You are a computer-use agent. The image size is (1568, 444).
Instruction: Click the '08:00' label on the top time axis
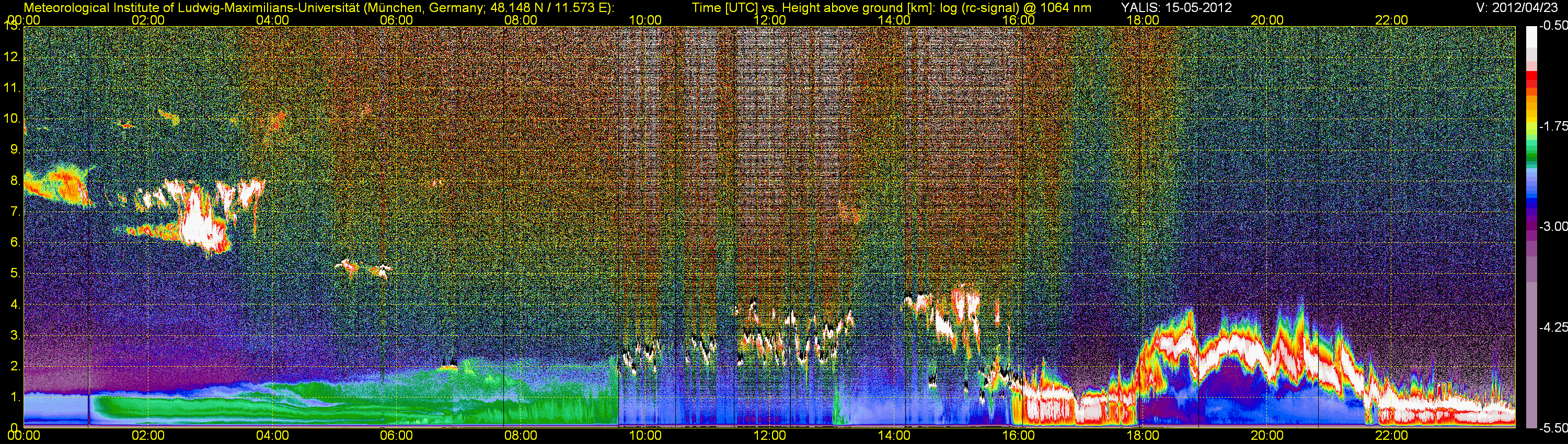tap(521, 20)
